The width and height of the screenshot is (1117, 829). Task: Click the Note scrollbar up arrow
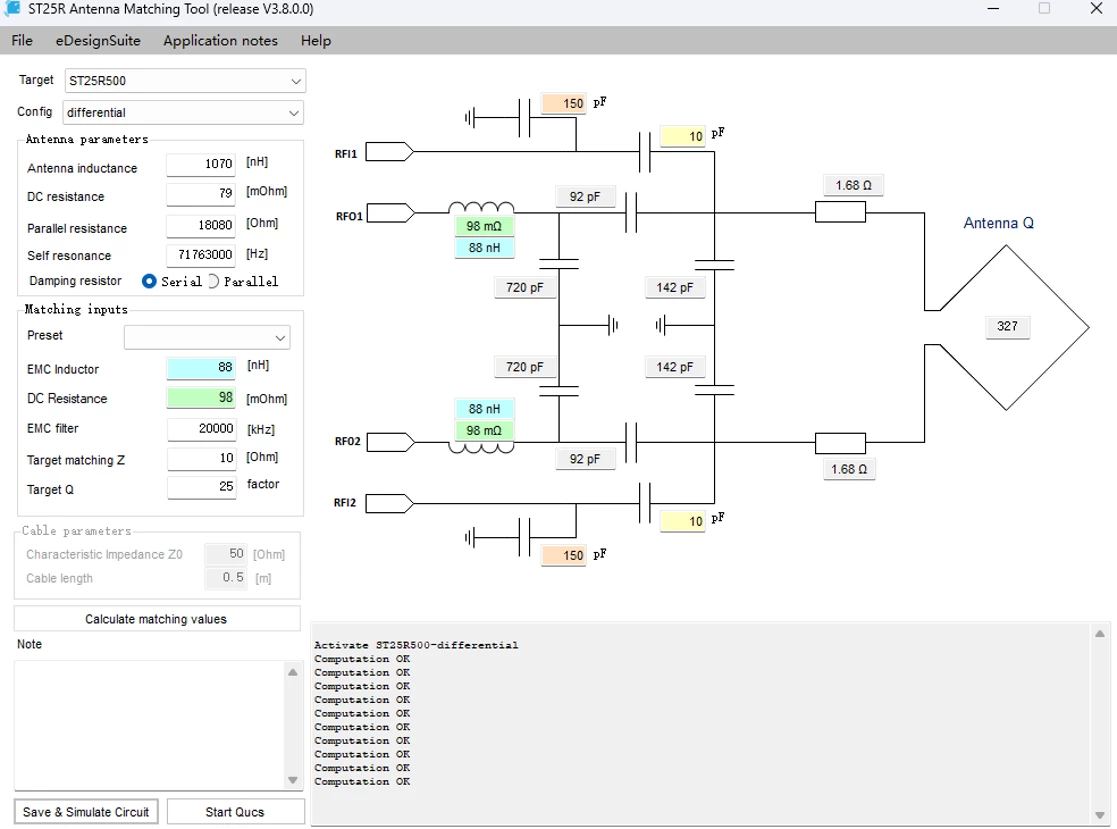pos(293,672)
